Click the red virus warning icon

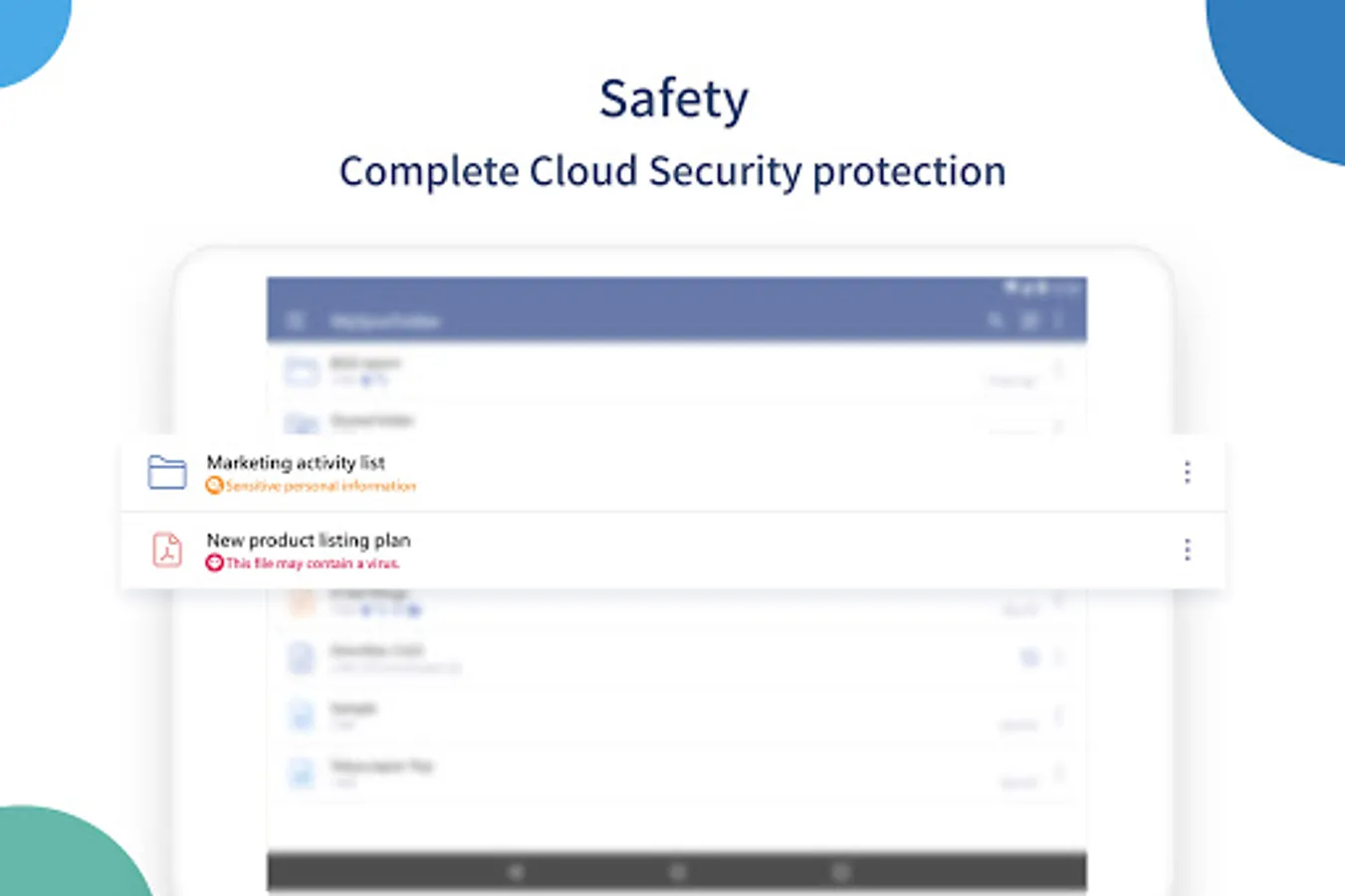[213, 563]
